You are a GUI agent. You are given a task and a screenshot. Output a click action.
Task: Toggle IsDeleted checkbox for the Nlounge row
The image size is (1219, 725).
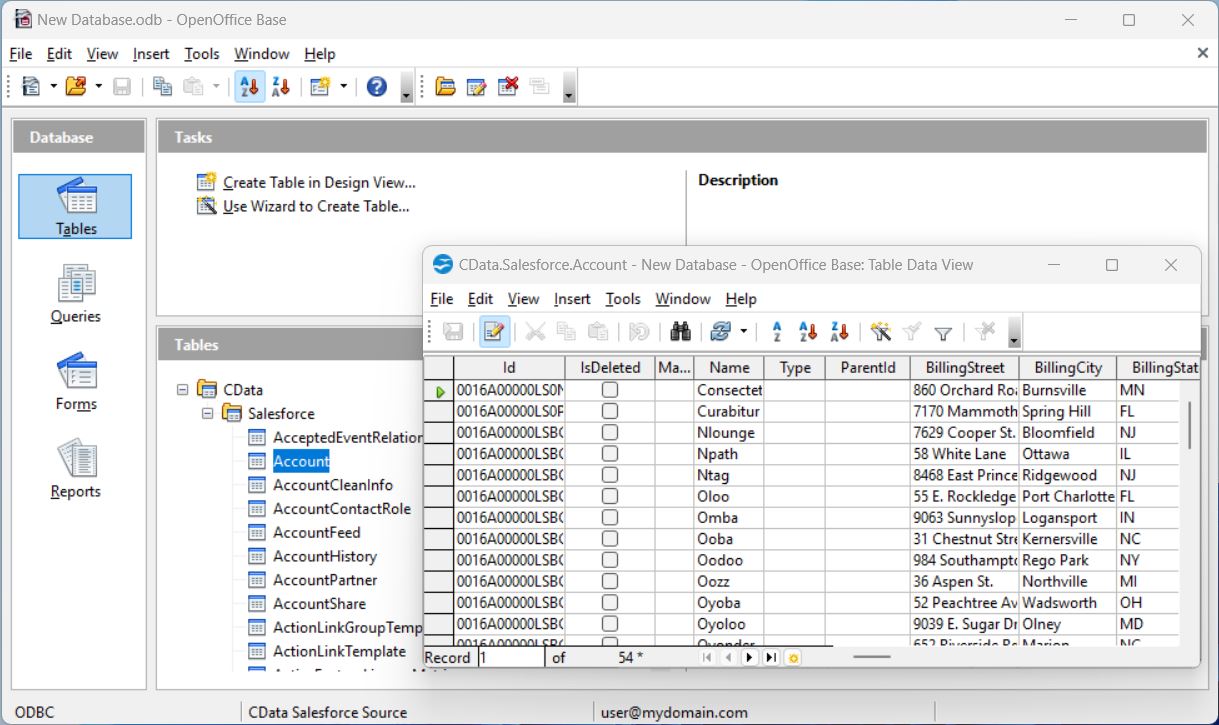click(609, 433)
